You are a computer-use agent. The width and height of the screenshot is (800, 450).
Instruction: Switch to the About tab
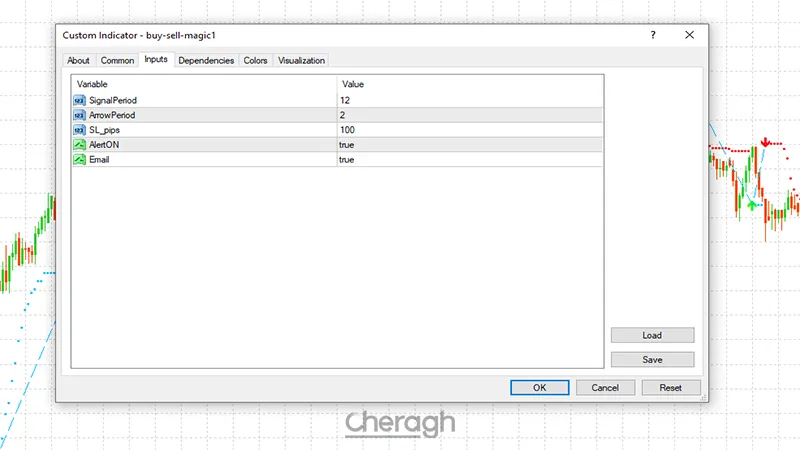(x=78, y=61)
